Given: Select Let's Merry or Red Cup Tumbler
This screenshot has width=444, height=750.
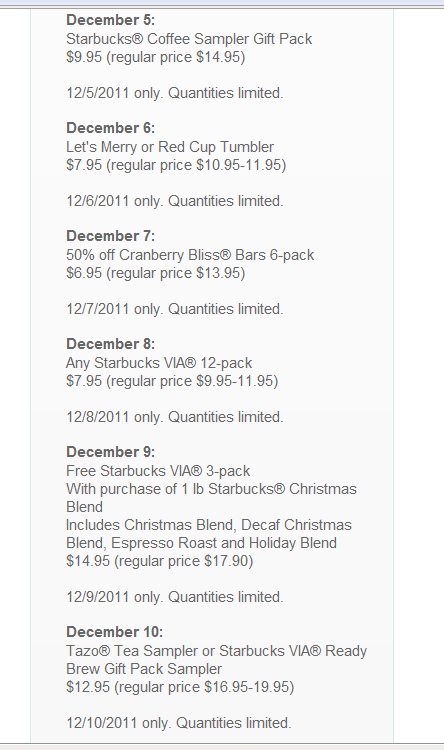Looking at the screenshot, I should coord(170,147).
